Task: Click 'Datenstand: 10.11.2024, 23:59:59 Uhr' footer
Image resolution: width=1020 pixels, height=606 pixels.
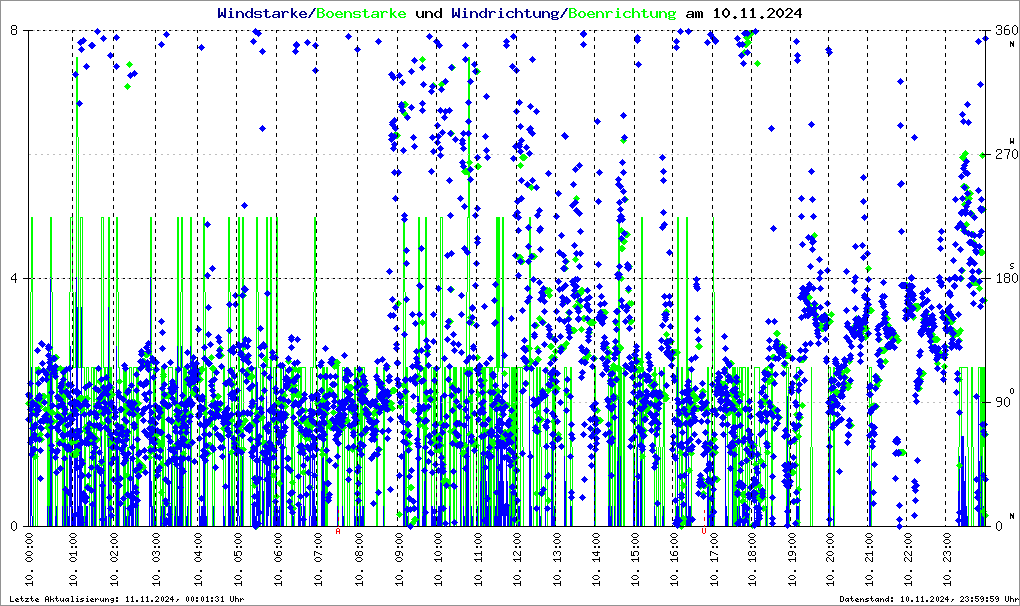Action: tap(928, 599)
